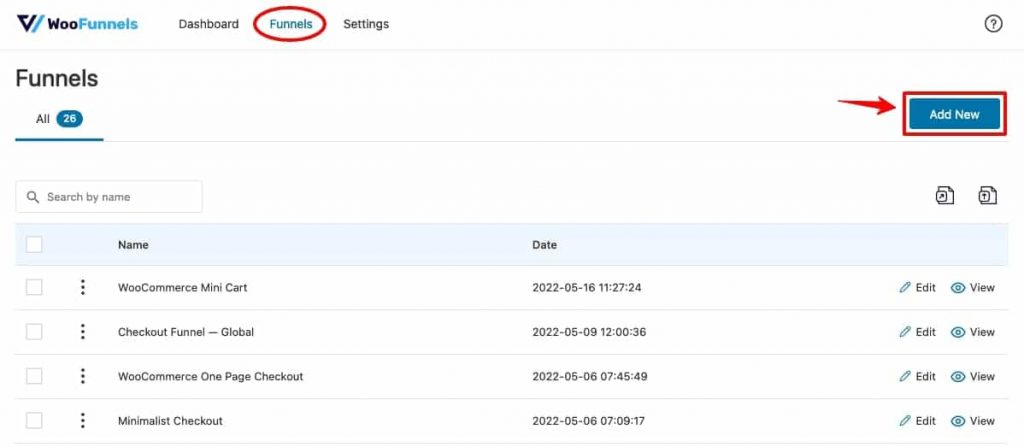Click the WooFunnels logo
The height and width of the screenshot is (447, 1024).
click(x=77, y=24)
